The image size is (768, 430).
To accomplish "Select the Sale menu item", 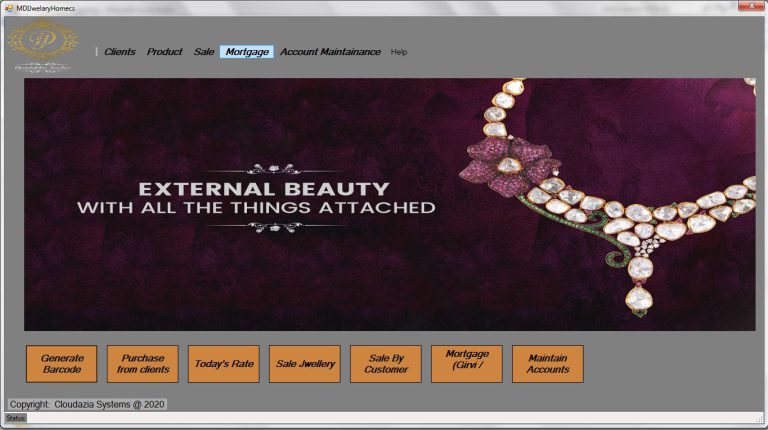I will 204,52.
